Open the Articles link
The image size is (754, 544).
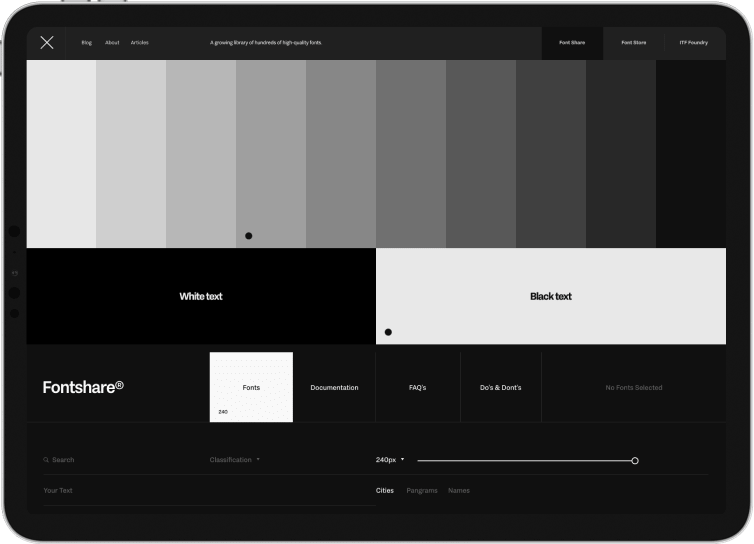[140, 43]
